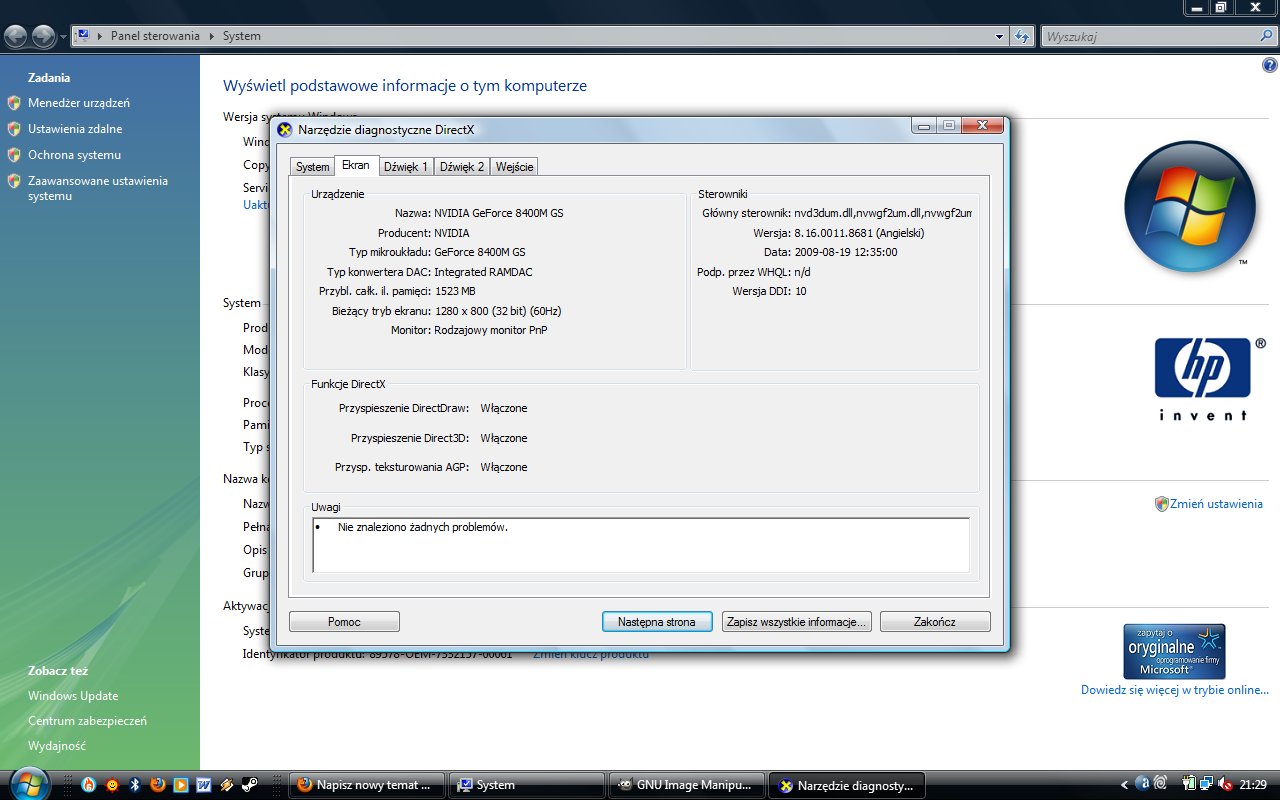Click shield icon beside Zmień ustawienia

(1161, 504)
